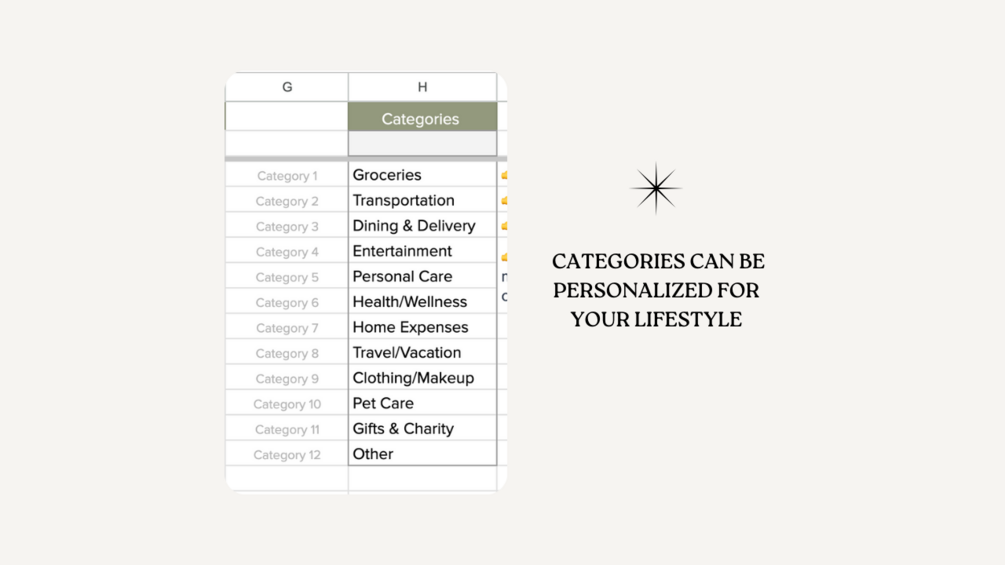Select the Groceries cell
The height and width of the screenshot is (565, 1005).
coord(421,175)
